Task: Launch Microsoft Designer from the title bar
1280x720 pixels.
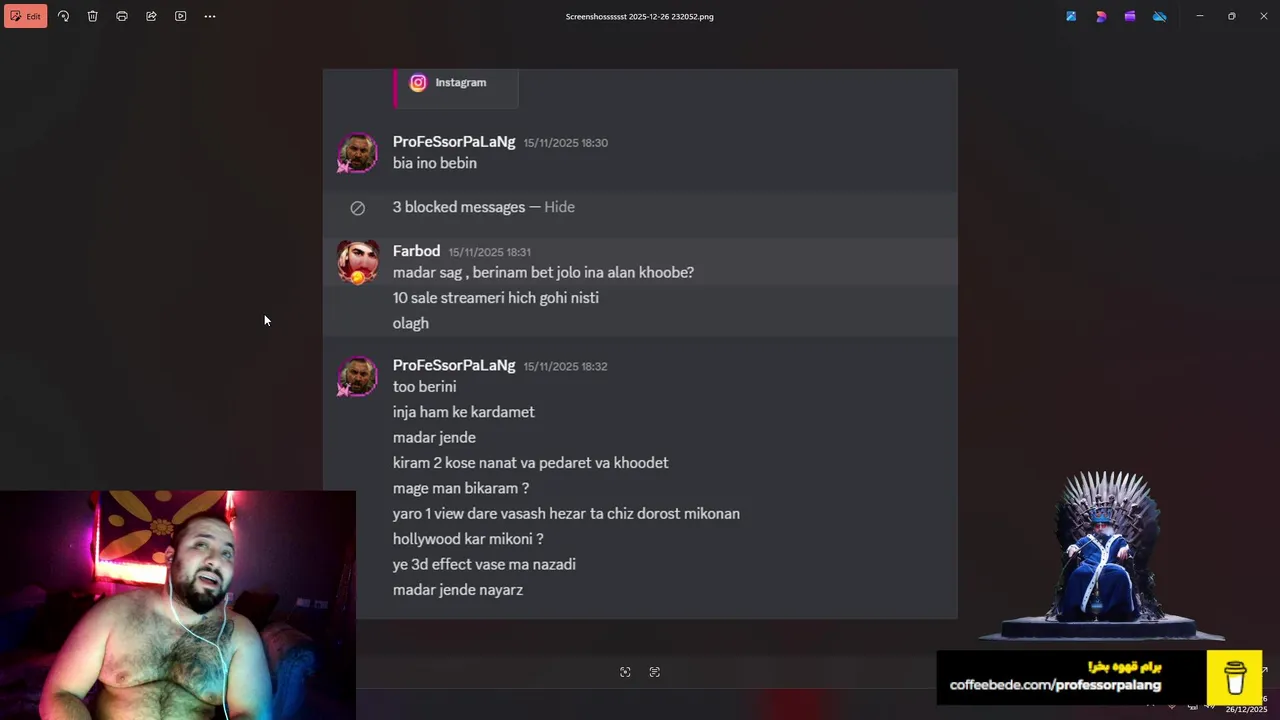Action: pos(1101,16)
